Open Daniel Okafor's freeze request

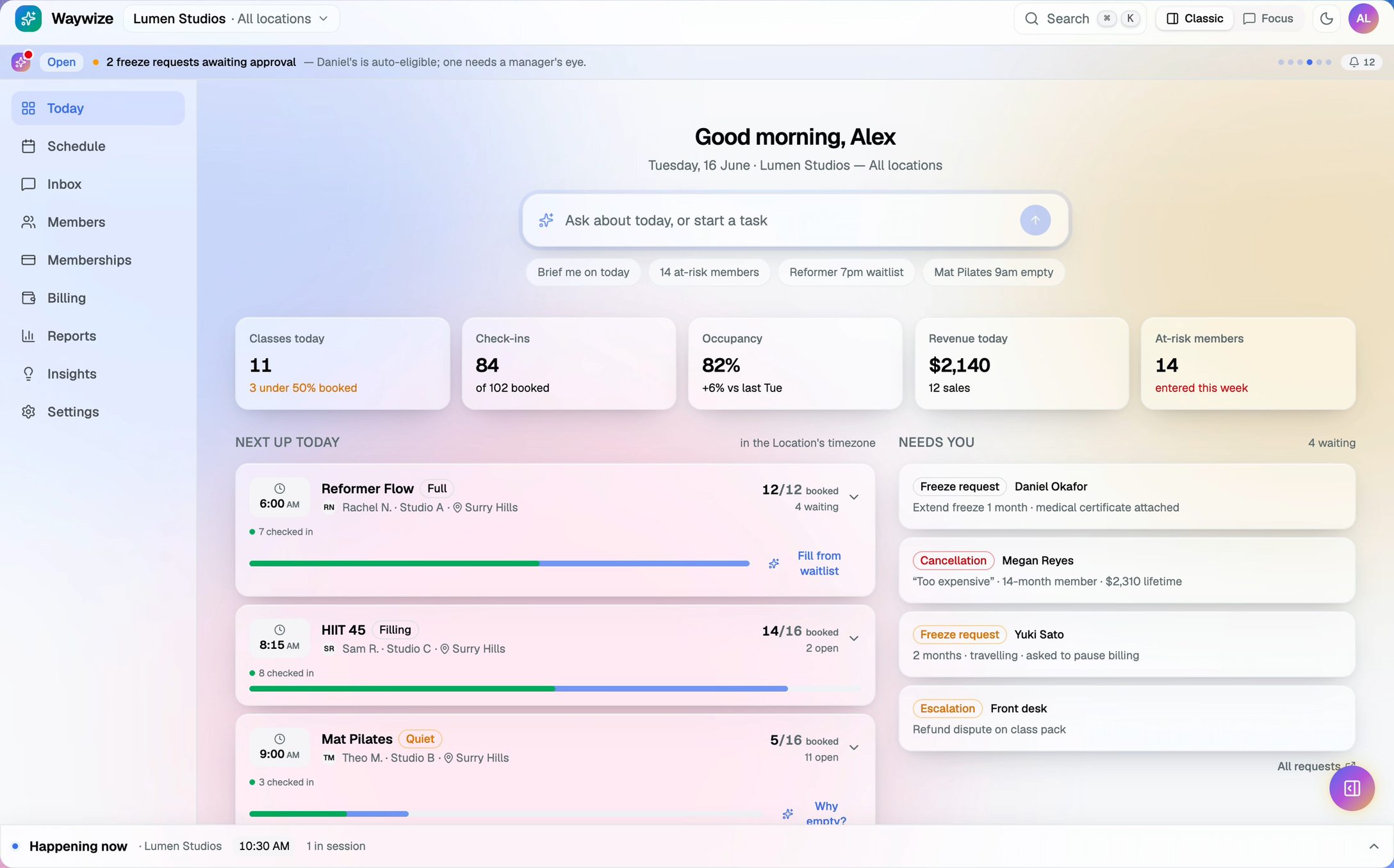pyautogui.click(x=1127, y=496)
